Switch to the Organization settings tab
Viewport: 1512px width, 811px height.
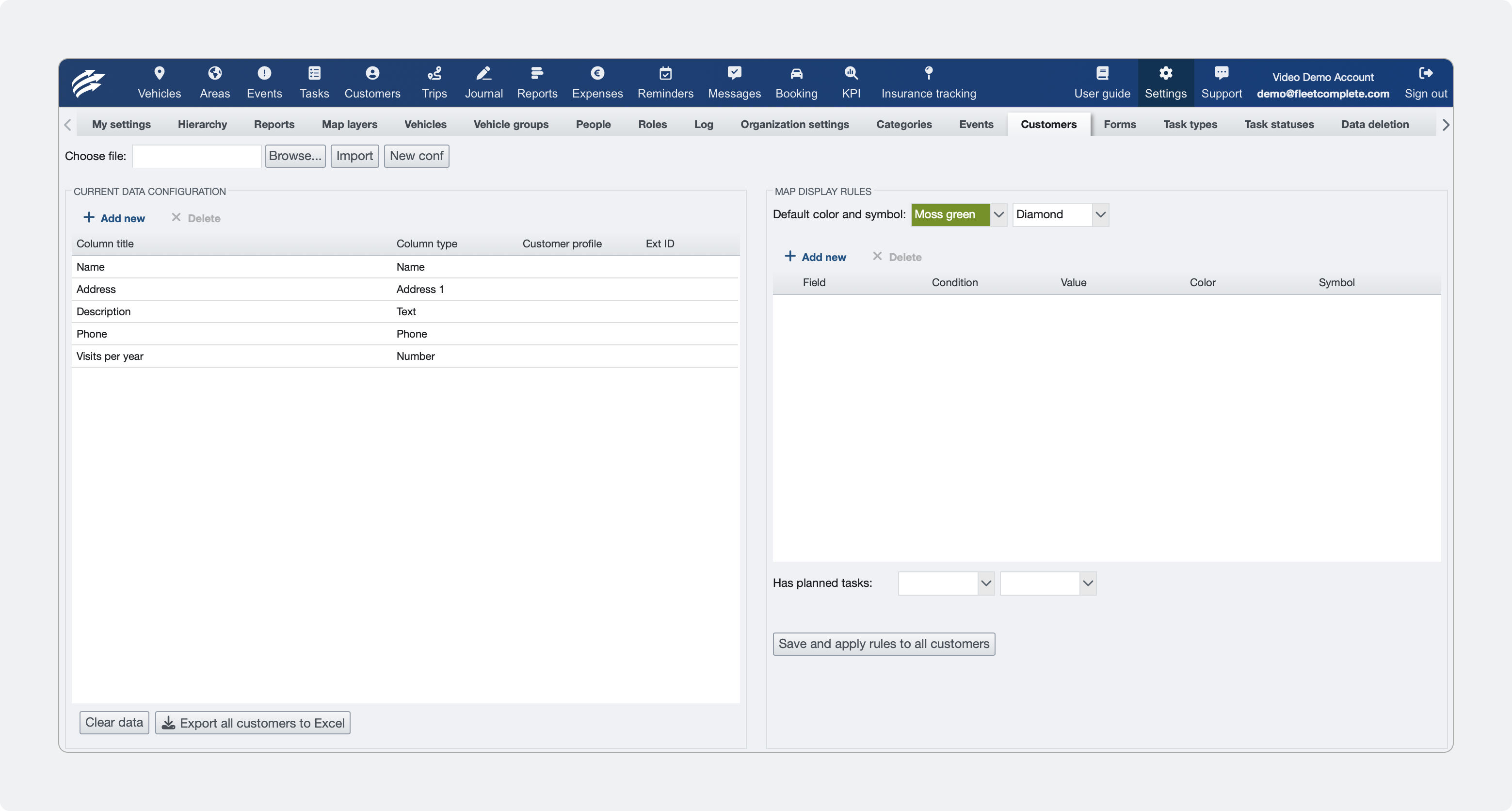pyautogui.click(x=795, y=125)
